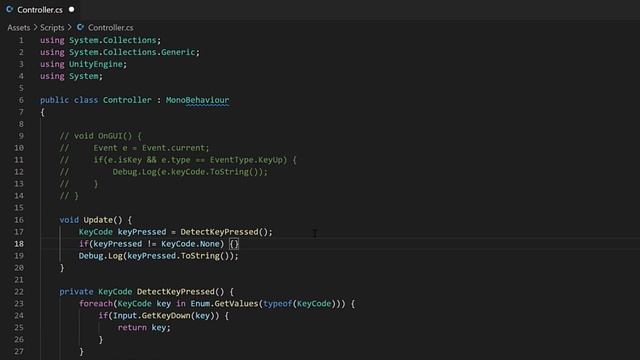Click 'using System.Collections.Generic;' line
640x360 pixels.
tap(120, 52)
